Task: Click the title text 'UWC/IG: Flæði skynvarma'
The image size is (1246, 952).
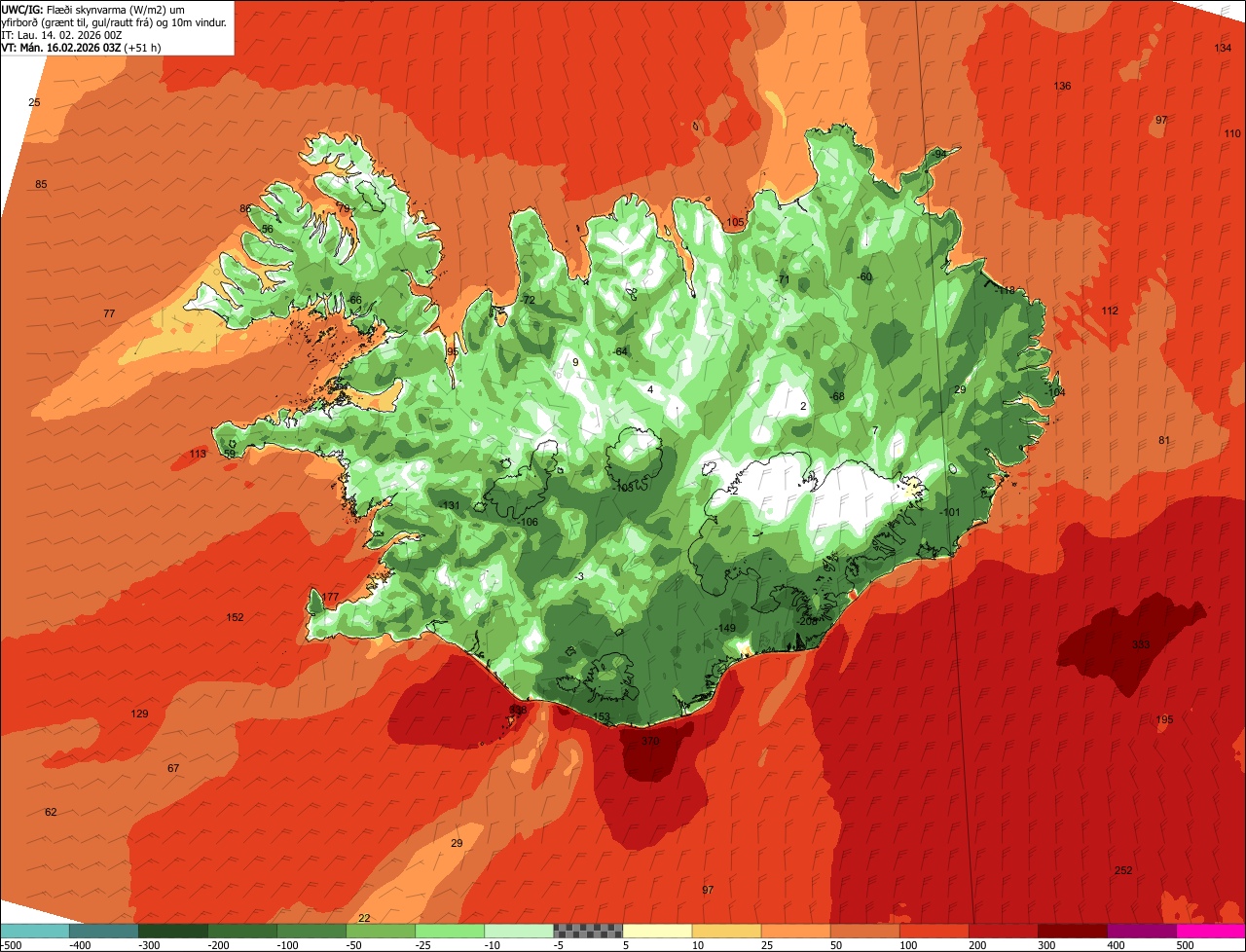Action: (x=64, y=9)
